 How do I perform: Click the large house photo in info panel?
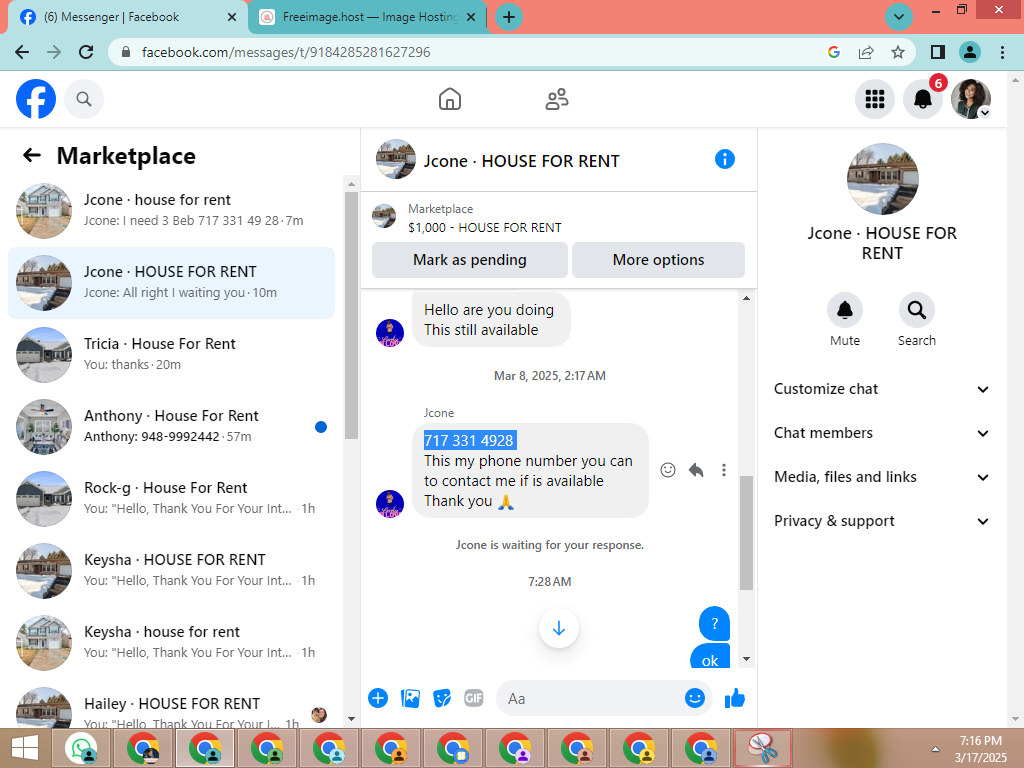[882, 179]
